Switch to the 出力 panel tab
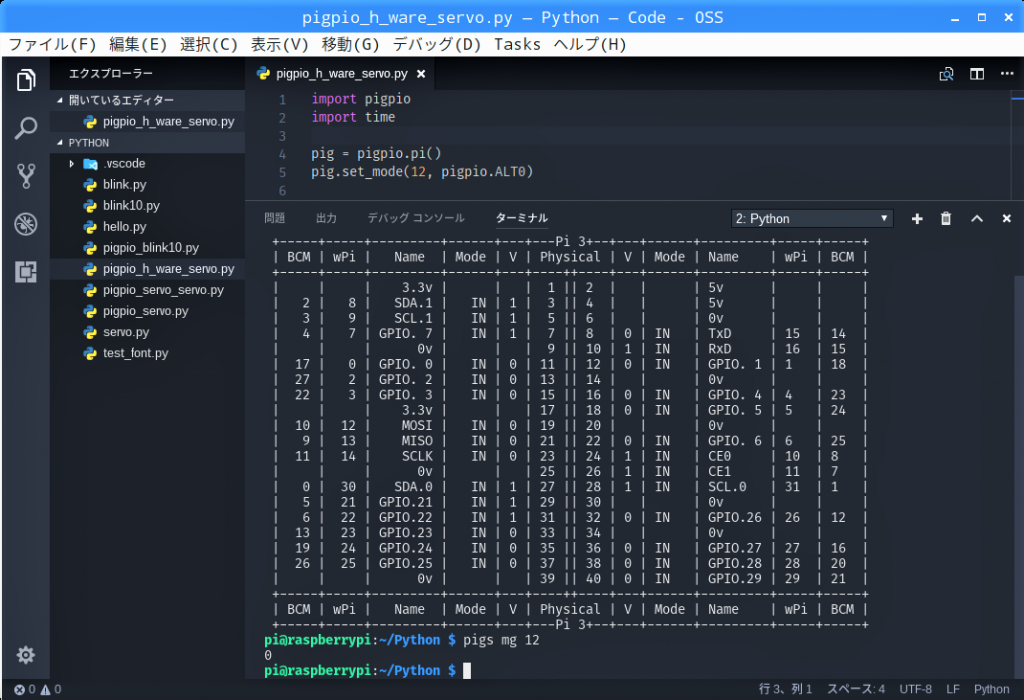This screenshot has height=700, width=1024. pyautogui.click(x=326, y=218)
